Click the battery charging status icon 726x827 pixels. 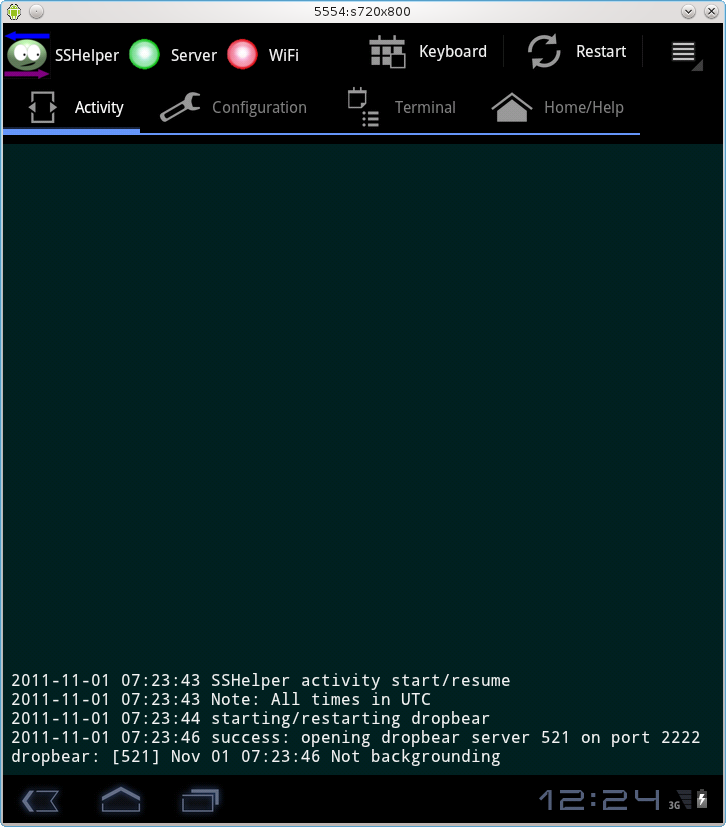(x=702, y=799)
